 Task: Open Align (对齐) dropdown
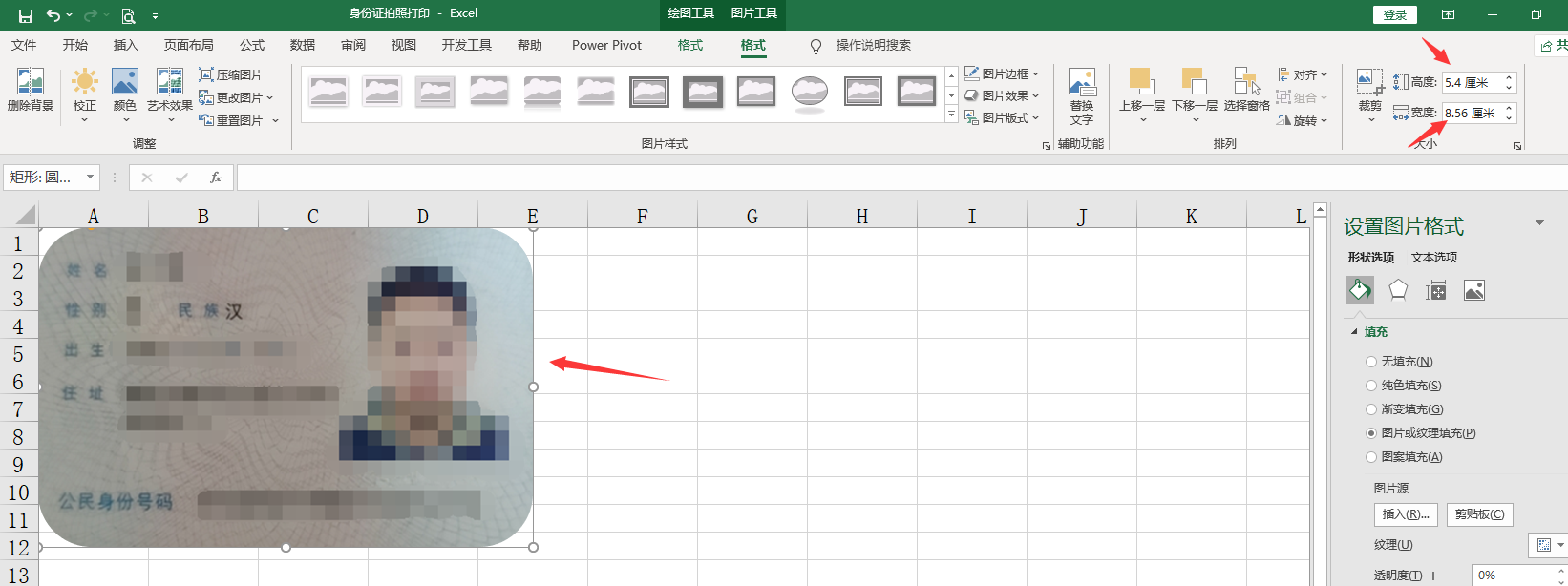[1302, 74]
